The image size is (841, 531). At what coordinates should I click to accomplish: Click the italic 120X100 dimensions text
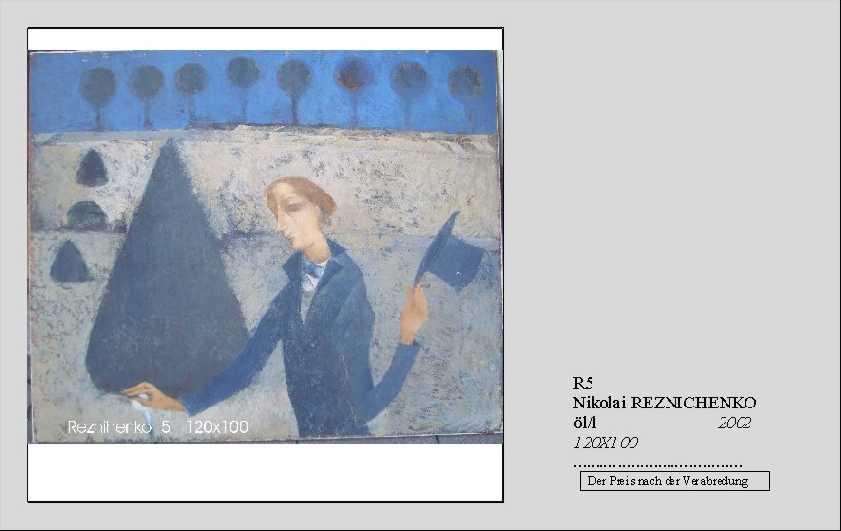(605, 442)
